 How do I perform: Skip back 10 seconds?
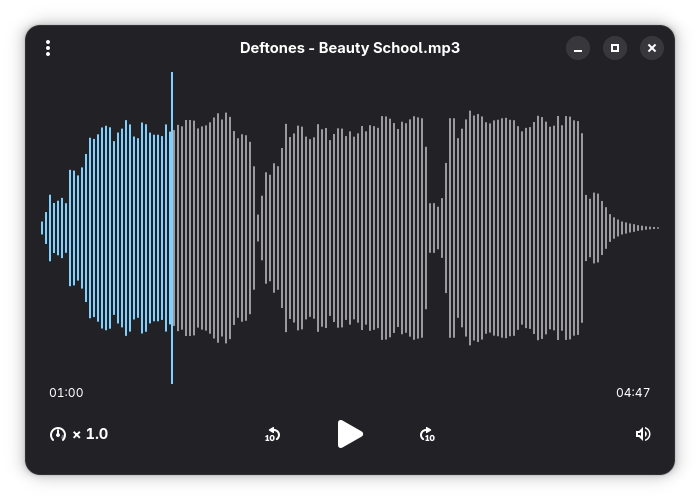[x=272, y=434]
